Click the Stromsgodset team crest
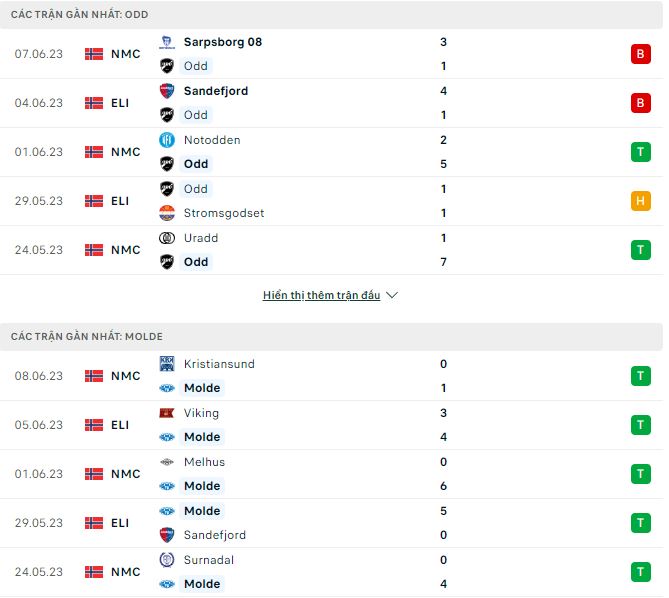 167,213
